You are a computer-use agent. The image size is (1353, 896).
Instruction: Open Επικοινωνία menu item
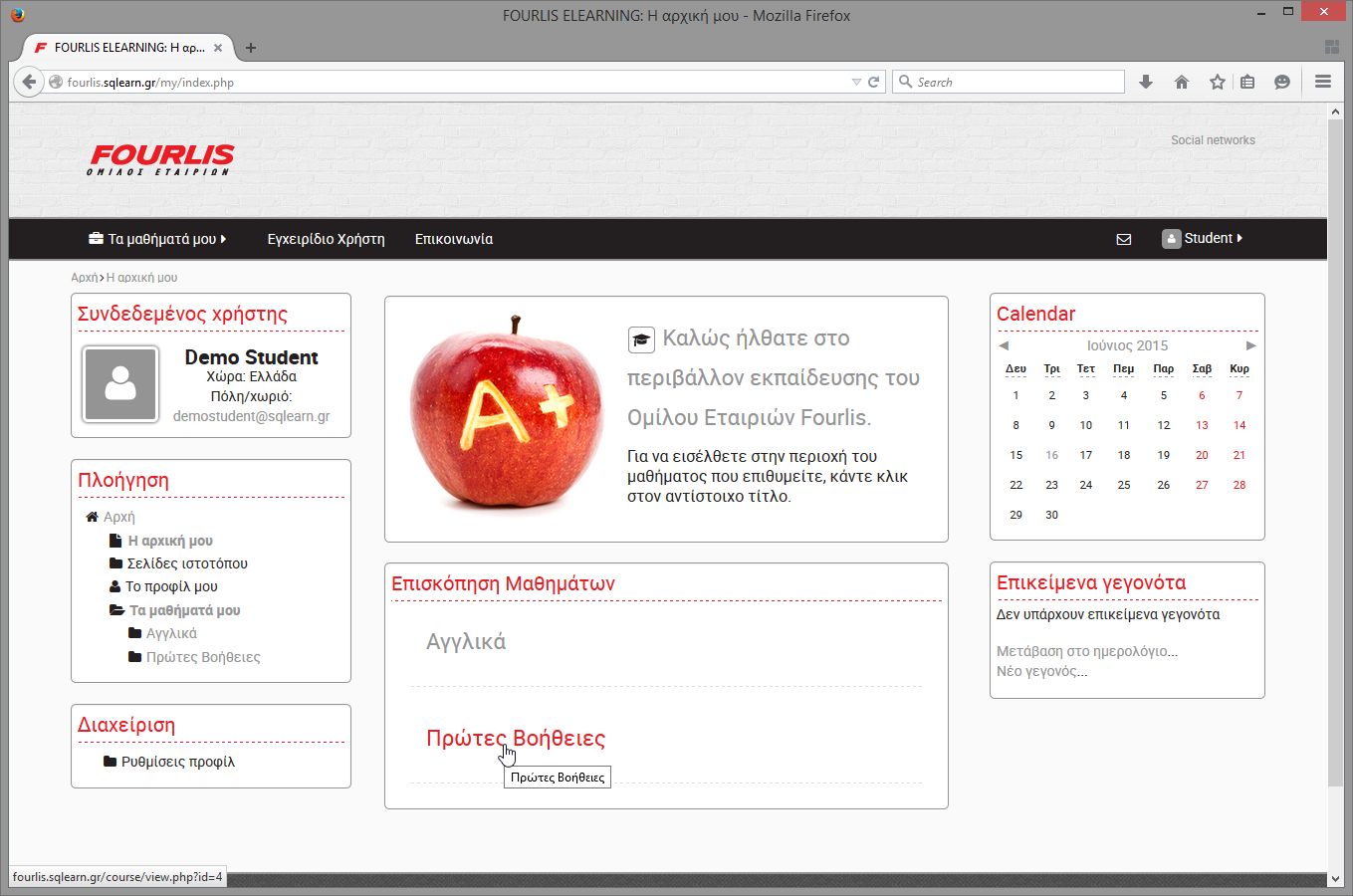coord(454,239)
